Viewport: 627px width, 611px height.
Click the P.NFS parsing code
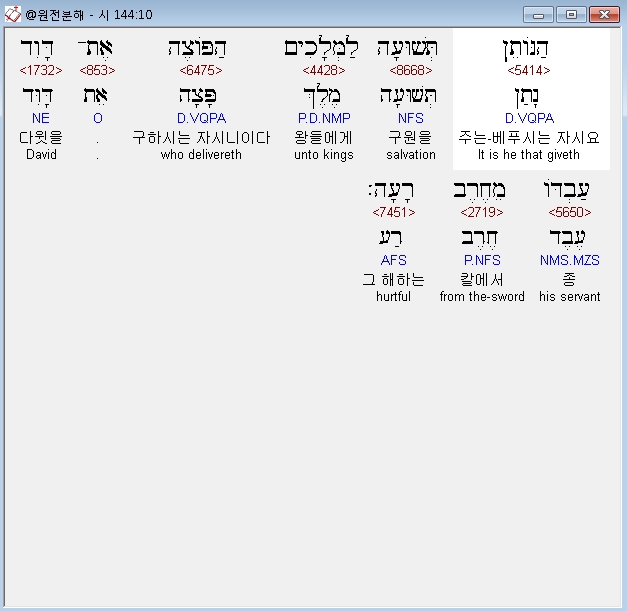tap(482, 260)
